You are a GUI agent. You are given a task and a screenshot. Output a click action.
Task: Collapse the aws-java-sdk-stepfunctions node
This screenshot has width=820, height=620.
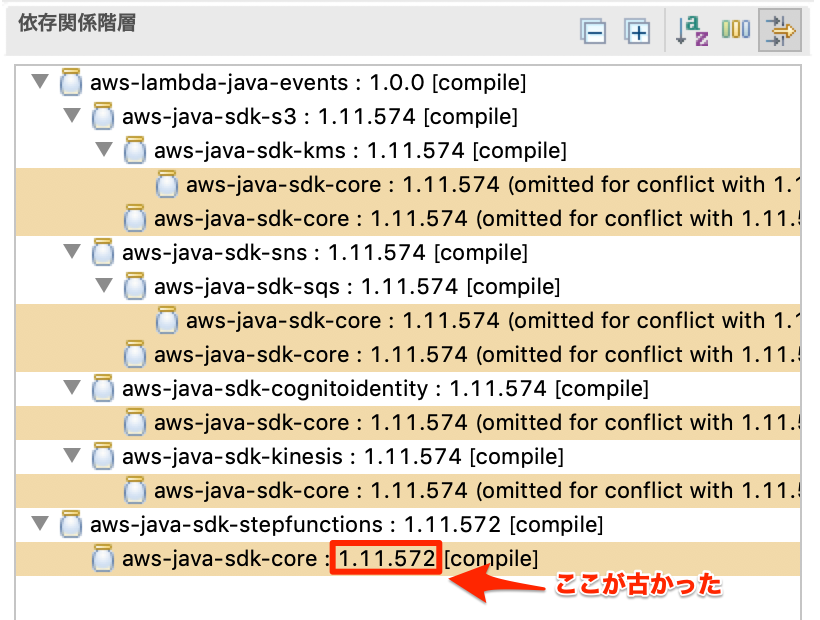(40, 523)
